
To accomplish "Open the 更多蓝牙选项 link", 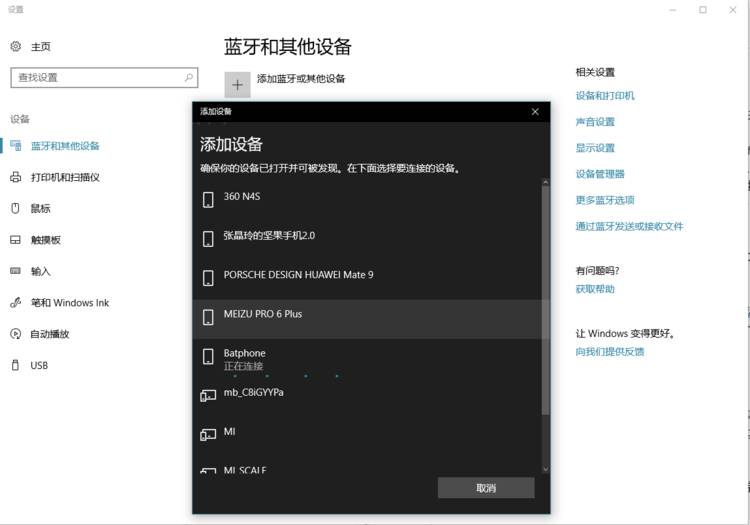I will tap(605, 200).
